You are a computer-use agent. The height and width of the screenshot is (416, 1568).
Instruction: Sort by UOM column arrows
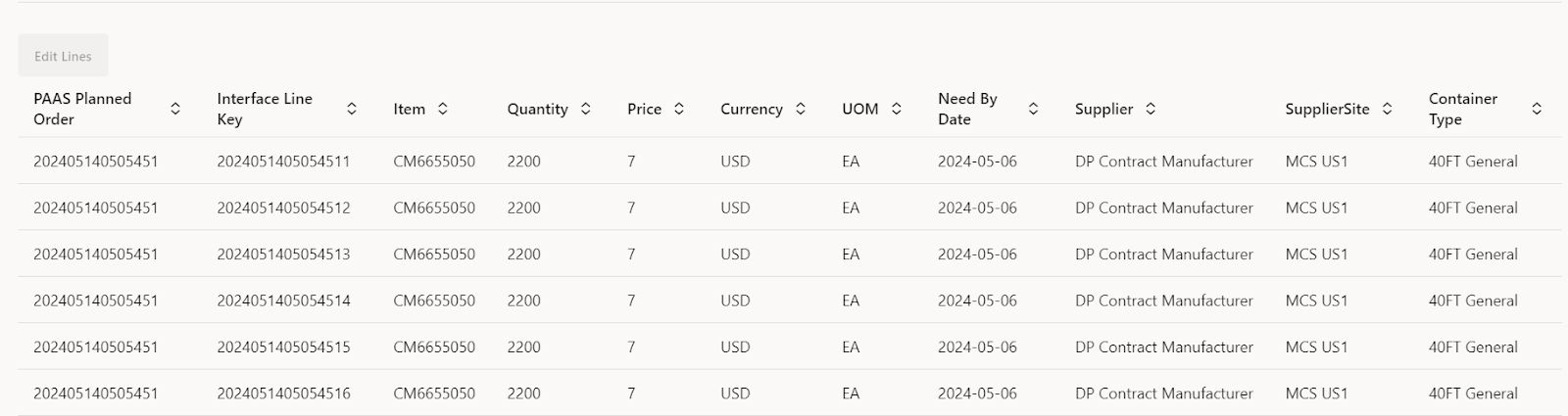(x=897, y=109)
